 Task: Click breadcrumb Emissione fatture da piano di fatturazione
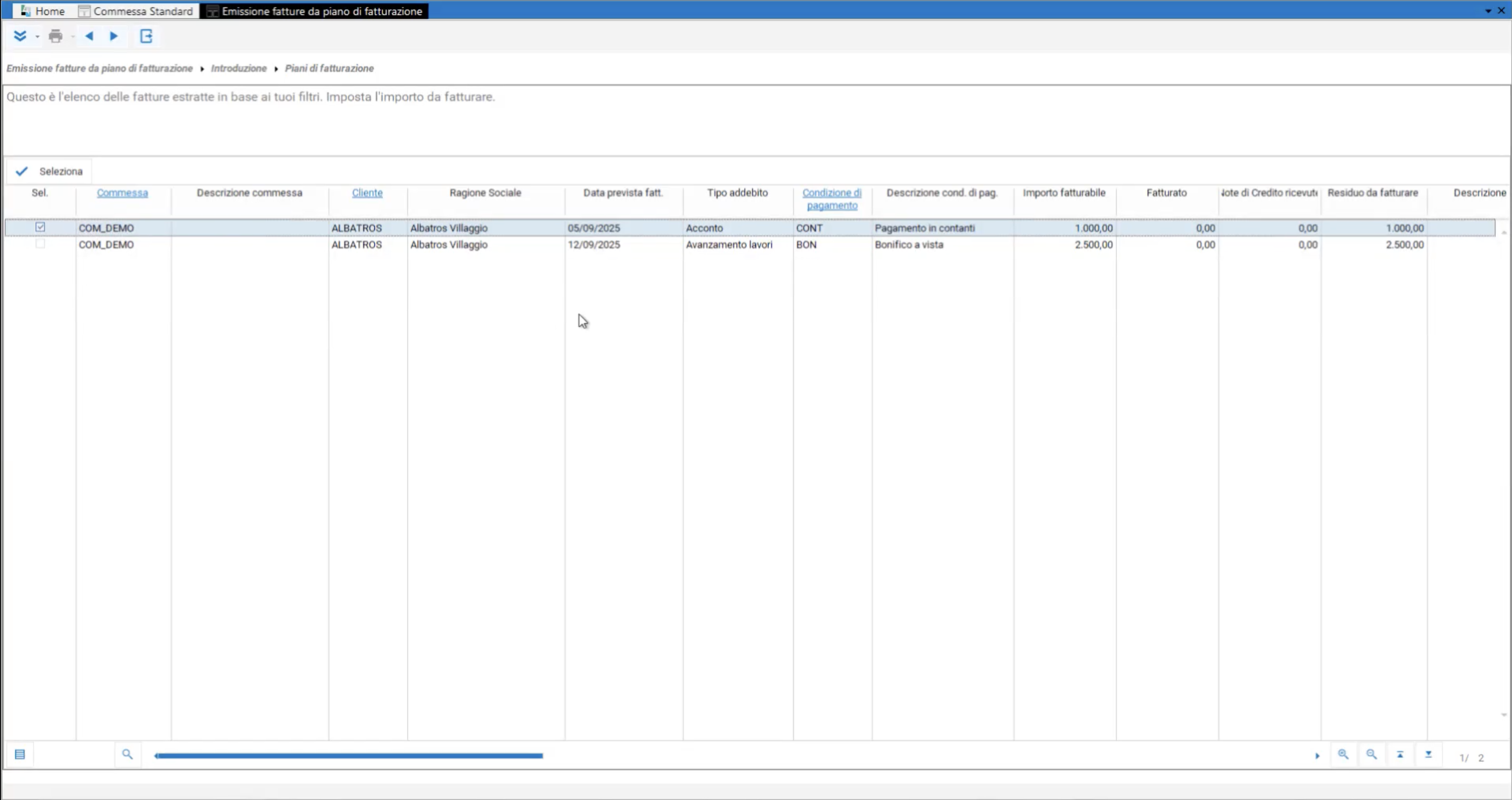point(99,68)
